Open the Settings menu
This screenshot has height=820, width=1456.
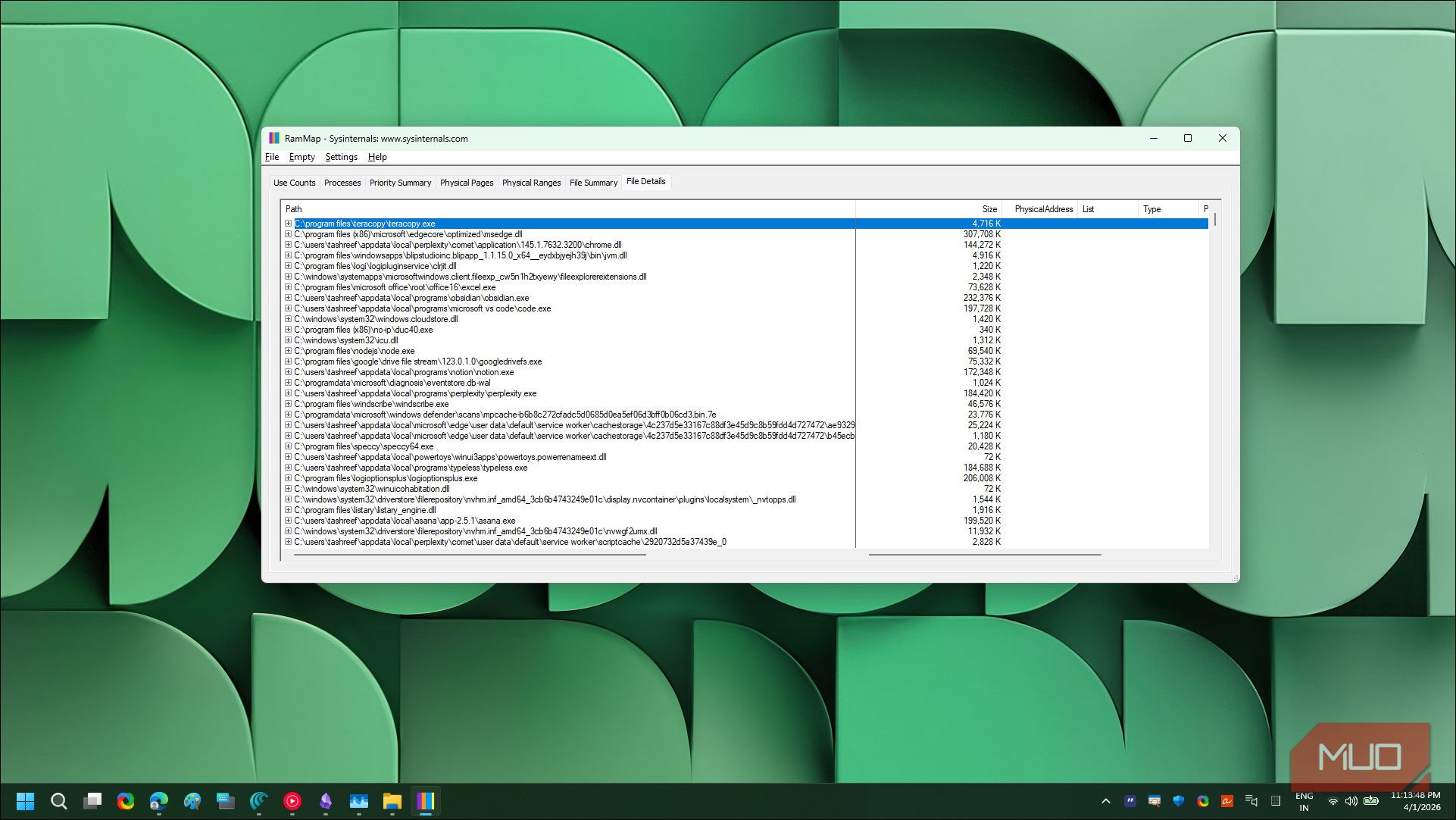(x=342, y=157)
